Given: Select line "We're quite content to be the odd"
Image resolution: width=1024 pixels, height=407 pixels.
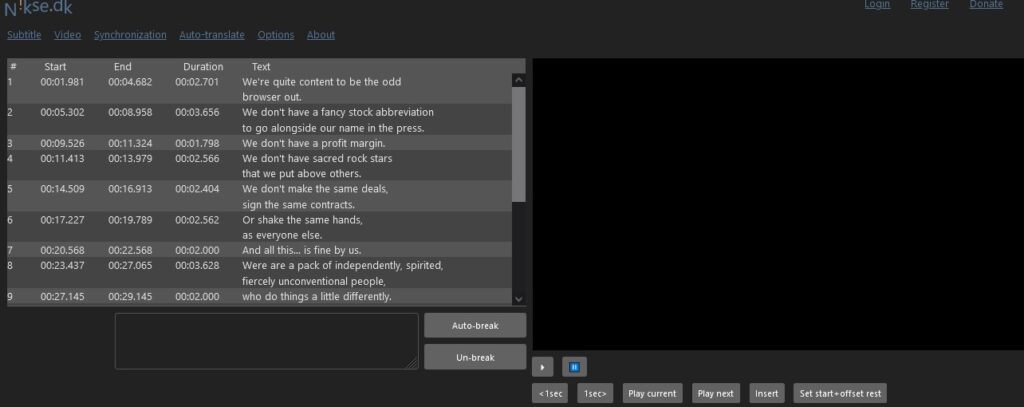Looking at the screenshot, I should pyautogui.click(x=321, y=82).
